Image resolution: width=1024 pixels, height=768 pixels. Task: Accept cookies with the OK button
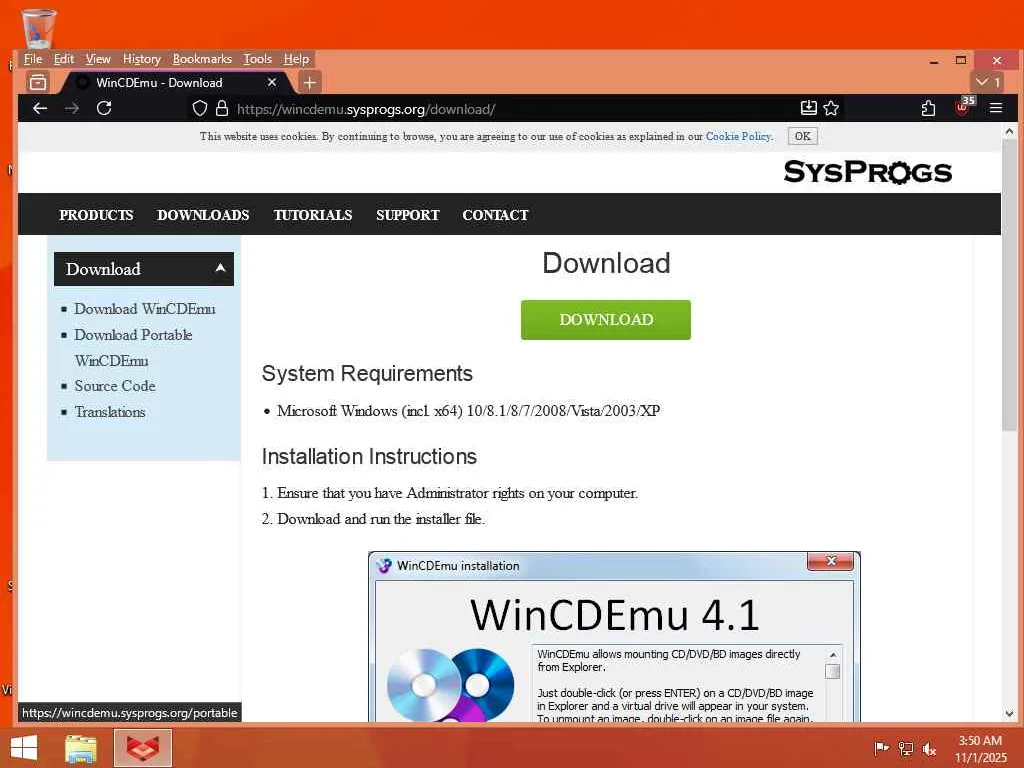pyautogui.click(x=803, y=136)
